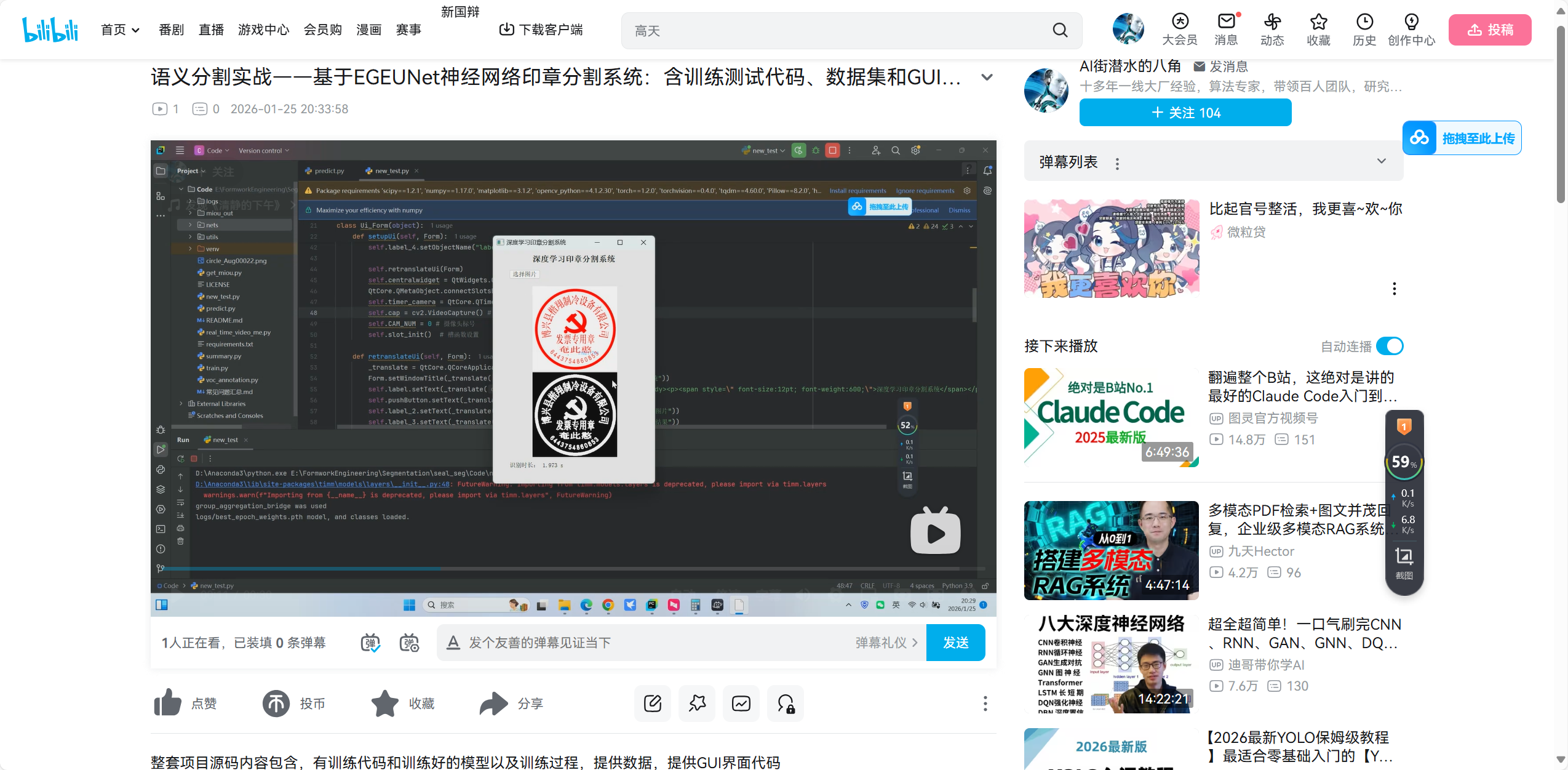
Task: Expand the 弹幕列表 danmaku list panel
Action: click(x=1382, y=161)
